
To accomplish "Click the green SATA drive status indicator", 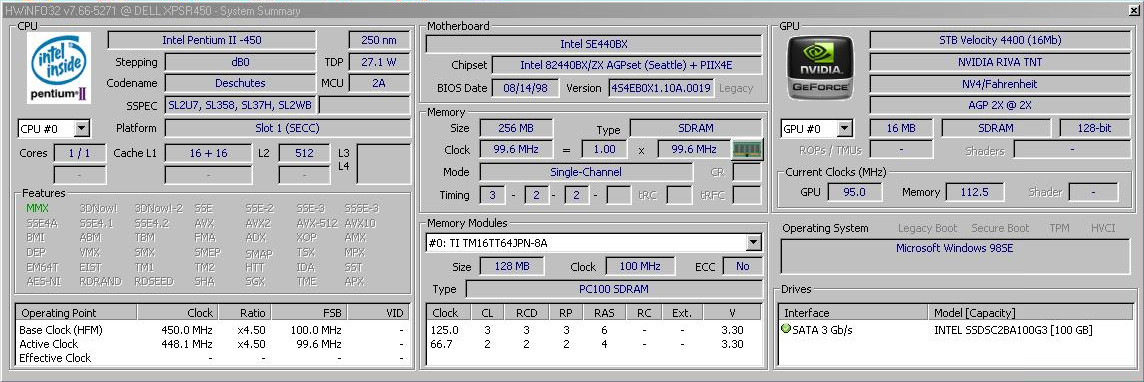I will point(786,330).
